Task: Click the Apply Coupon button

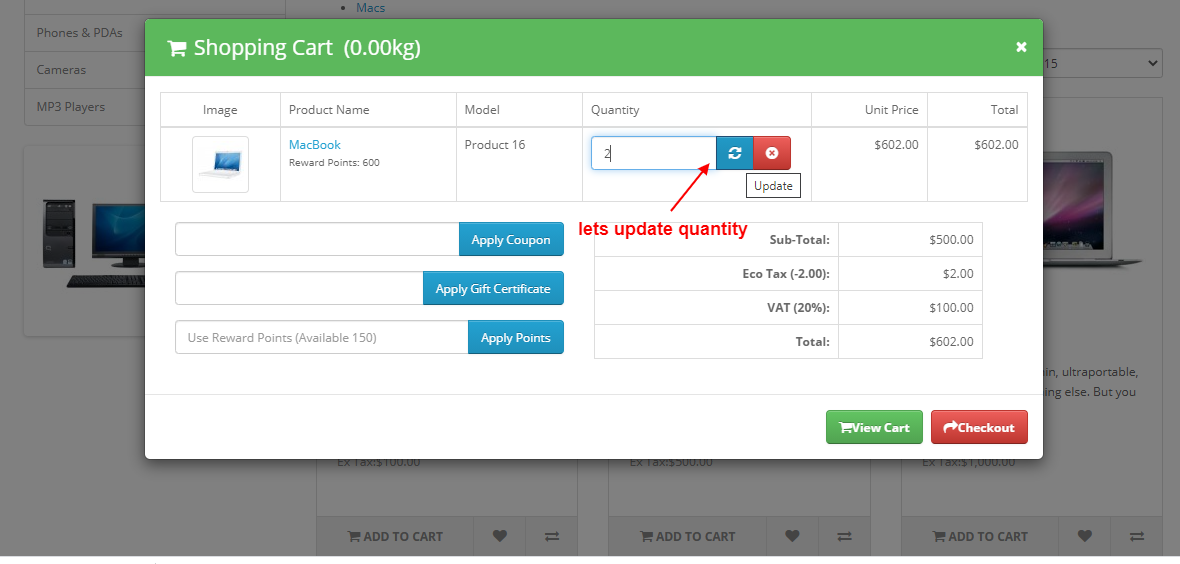Action: point(511,239)
